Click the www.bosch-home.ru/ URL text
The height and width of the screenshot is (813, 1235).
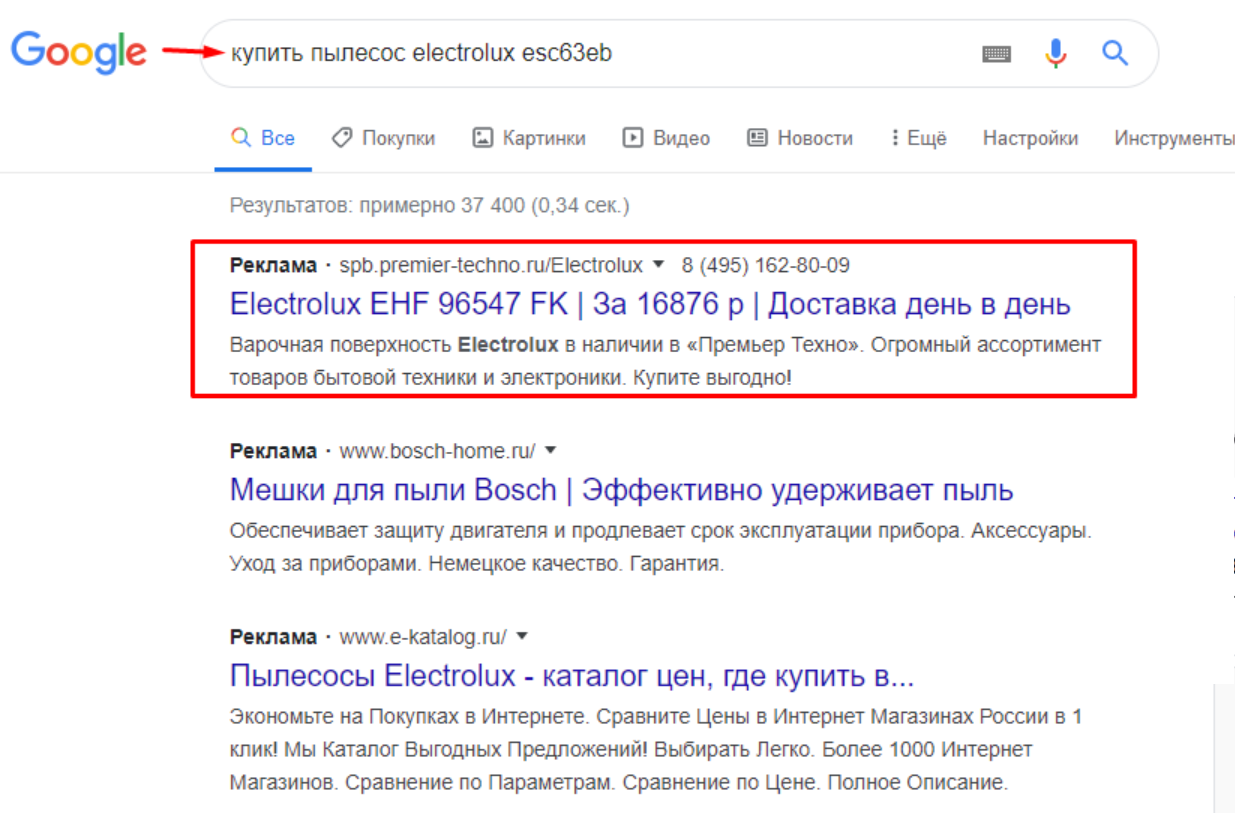point(437,451)
